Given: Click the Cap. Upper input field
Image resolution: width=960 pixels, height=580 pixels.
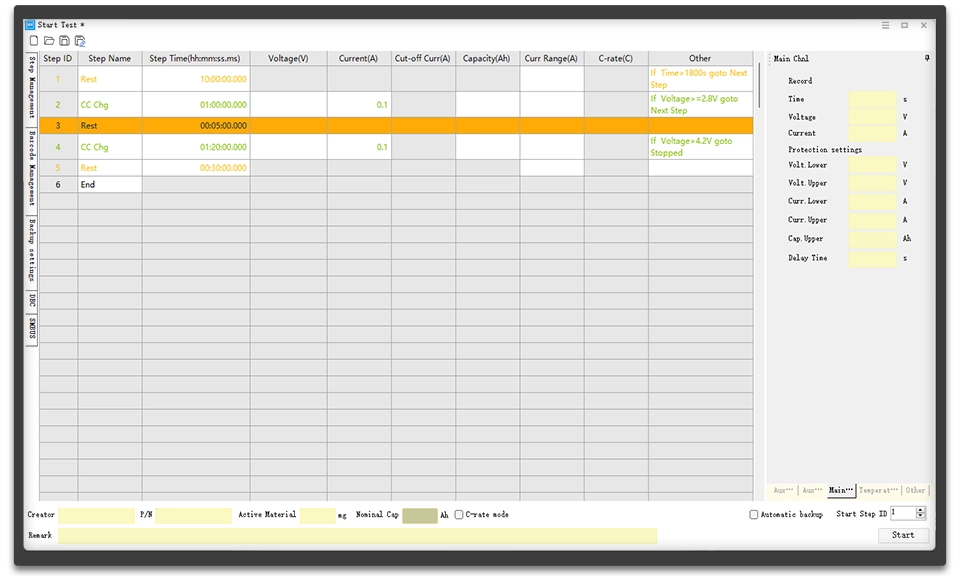Looking at the screenshot, I should coord(872,239).
